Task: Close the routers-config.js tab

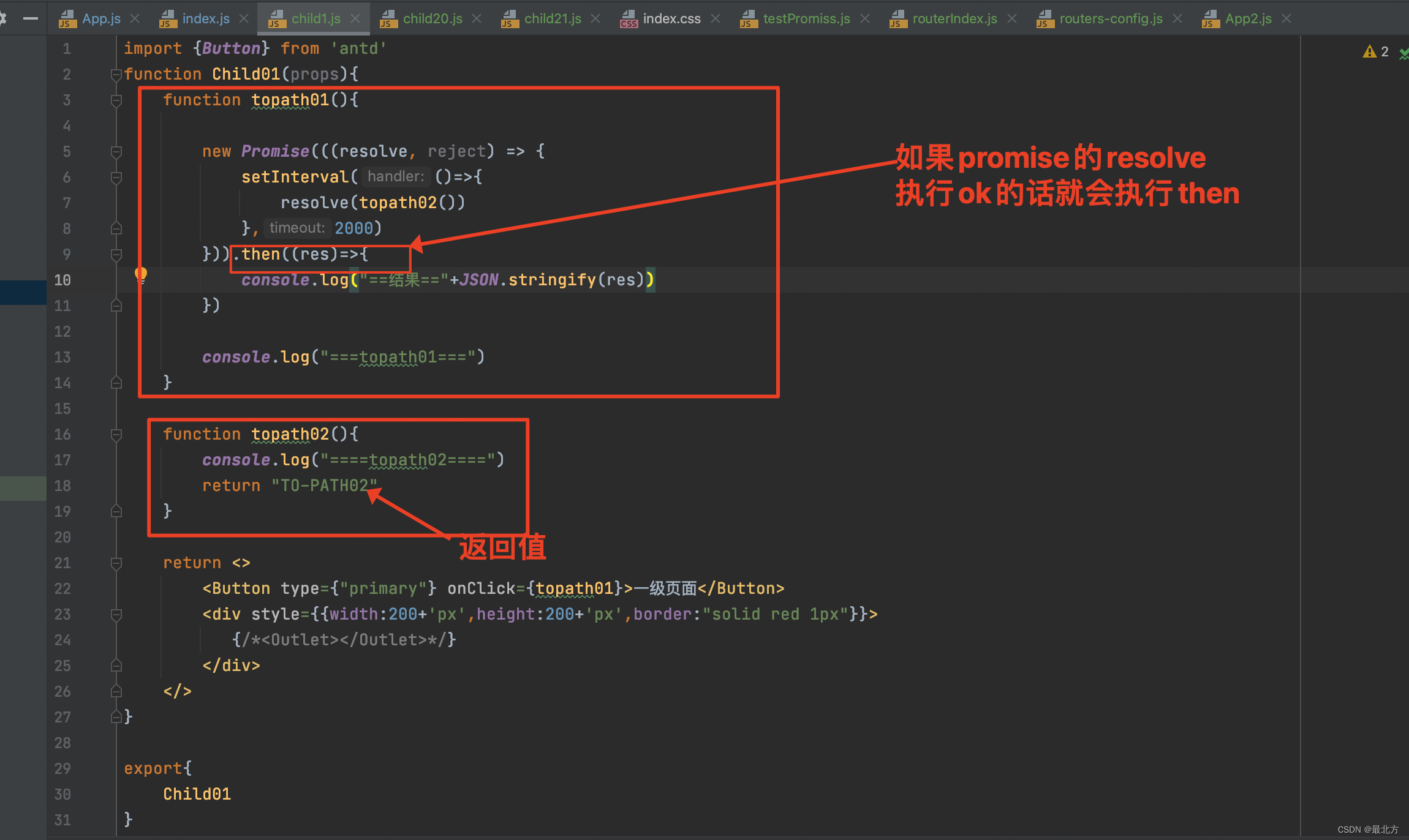Action: click(x=1177, y=18)
